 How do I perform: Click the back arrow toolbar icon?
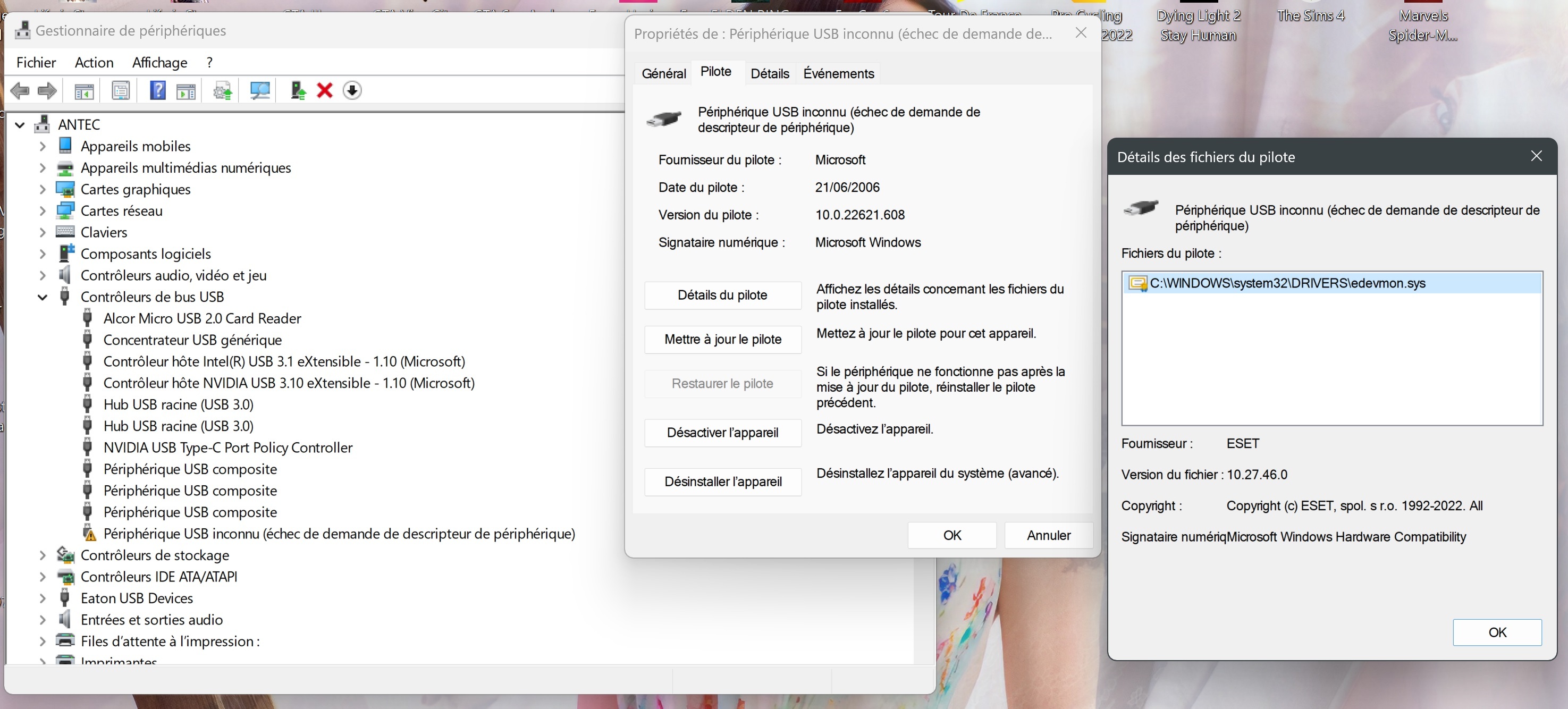(x=20, y=91)
